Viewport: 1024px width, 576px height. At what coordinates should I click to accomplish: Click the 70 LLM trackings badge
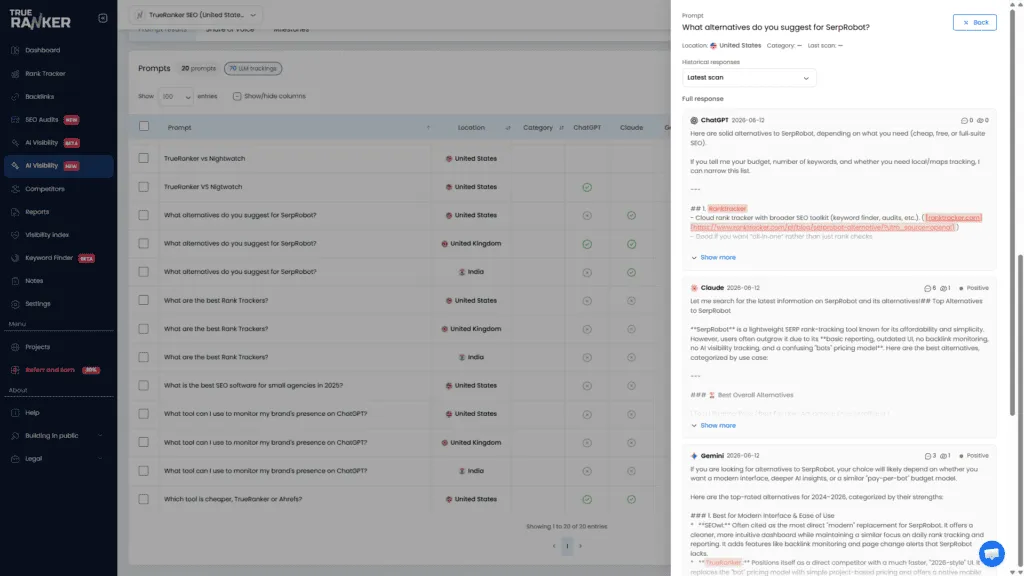pyautogui.click(x=253, y=69)
